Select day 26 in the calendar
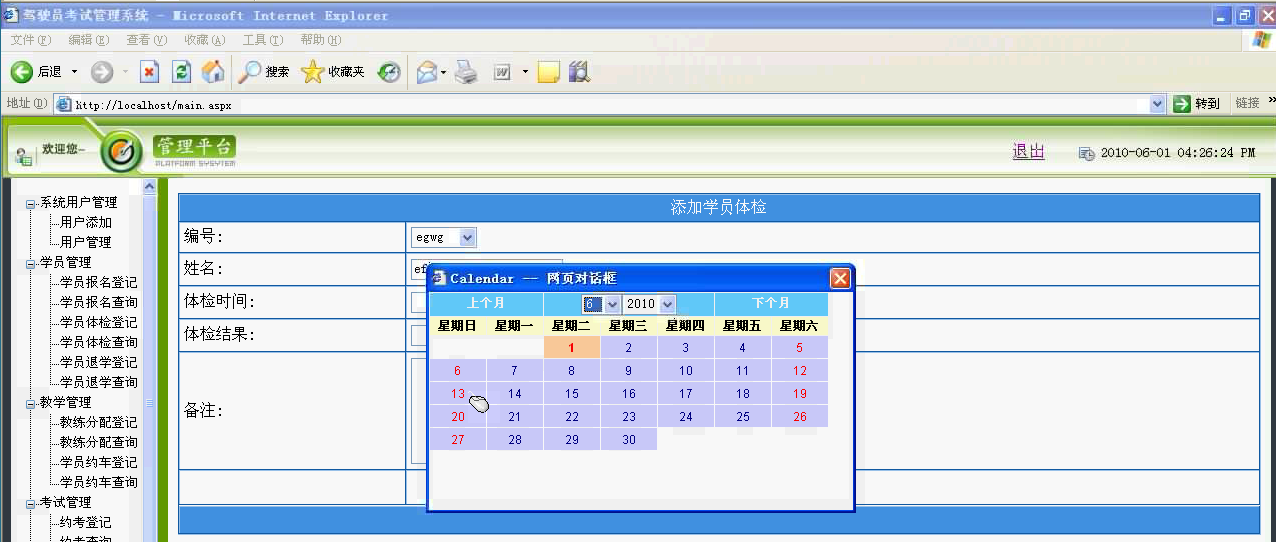This screenshot has width=1276, height=542. pyautogui.click(x=799, y=416)
